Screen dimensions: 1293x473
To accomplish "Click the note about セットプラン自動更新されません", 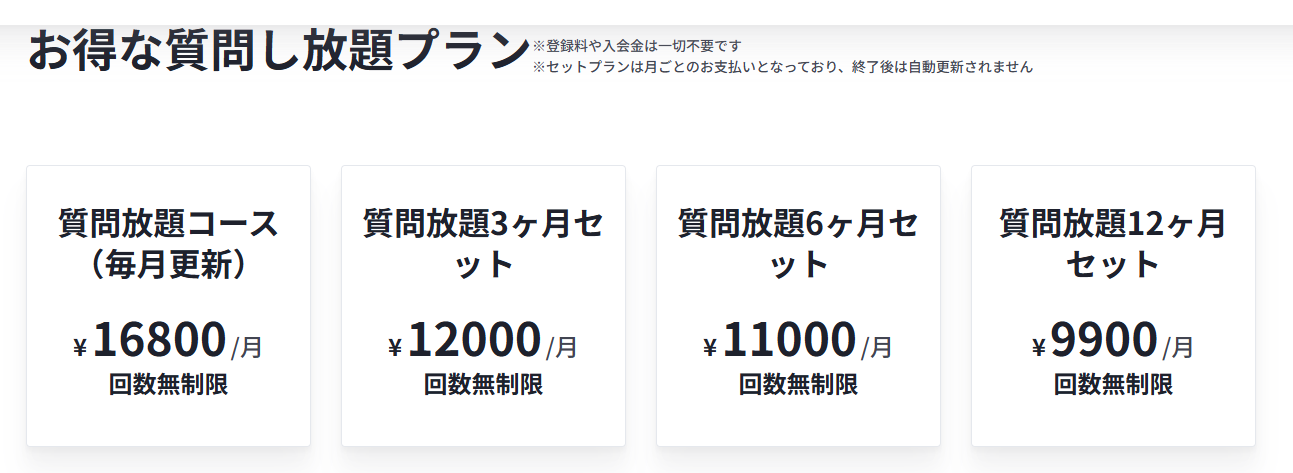I will [x=782, y=68].
